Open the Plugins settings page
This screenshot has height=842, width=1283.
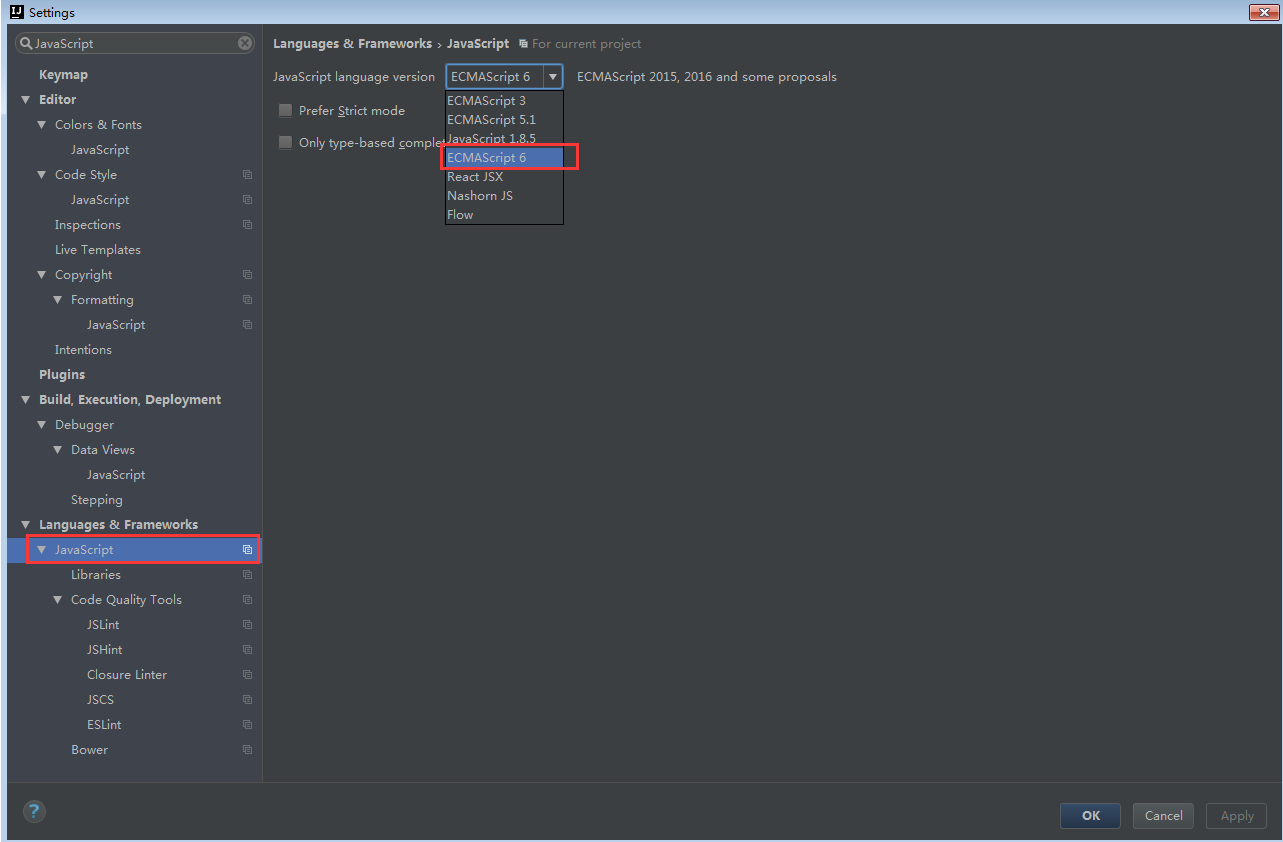(62, 375)
